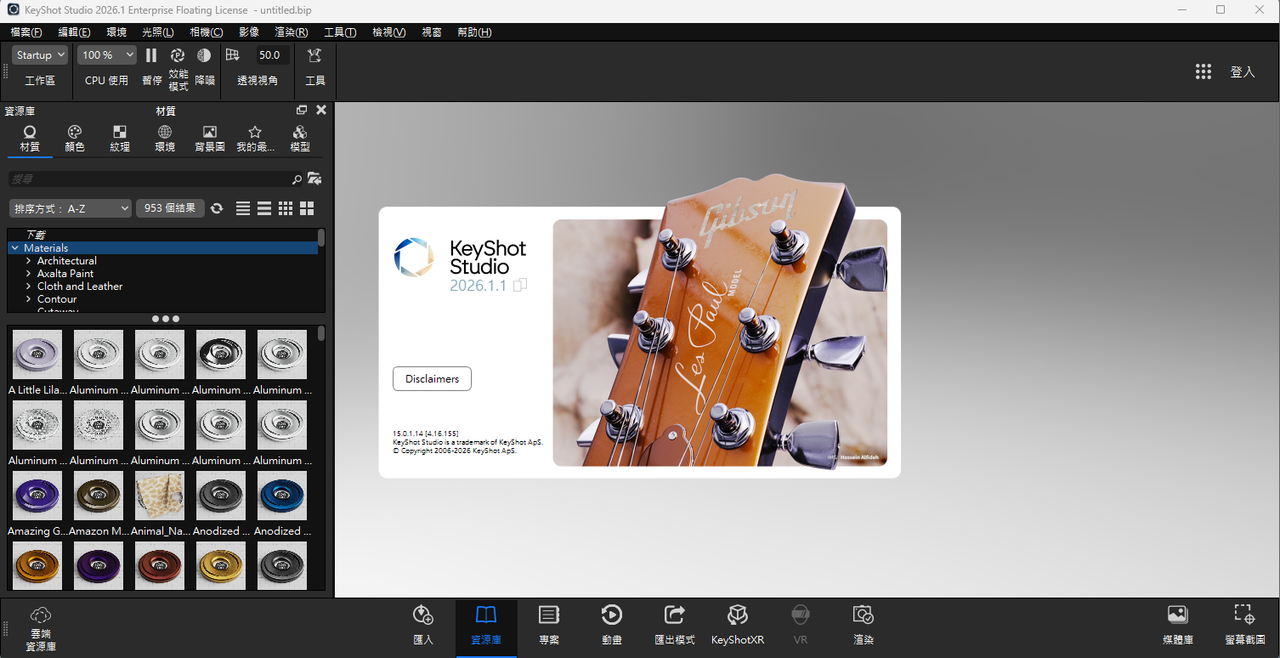Click the 匯入 import button
The width and height of the screenshot is (1280, 658).
coord(423,626)
